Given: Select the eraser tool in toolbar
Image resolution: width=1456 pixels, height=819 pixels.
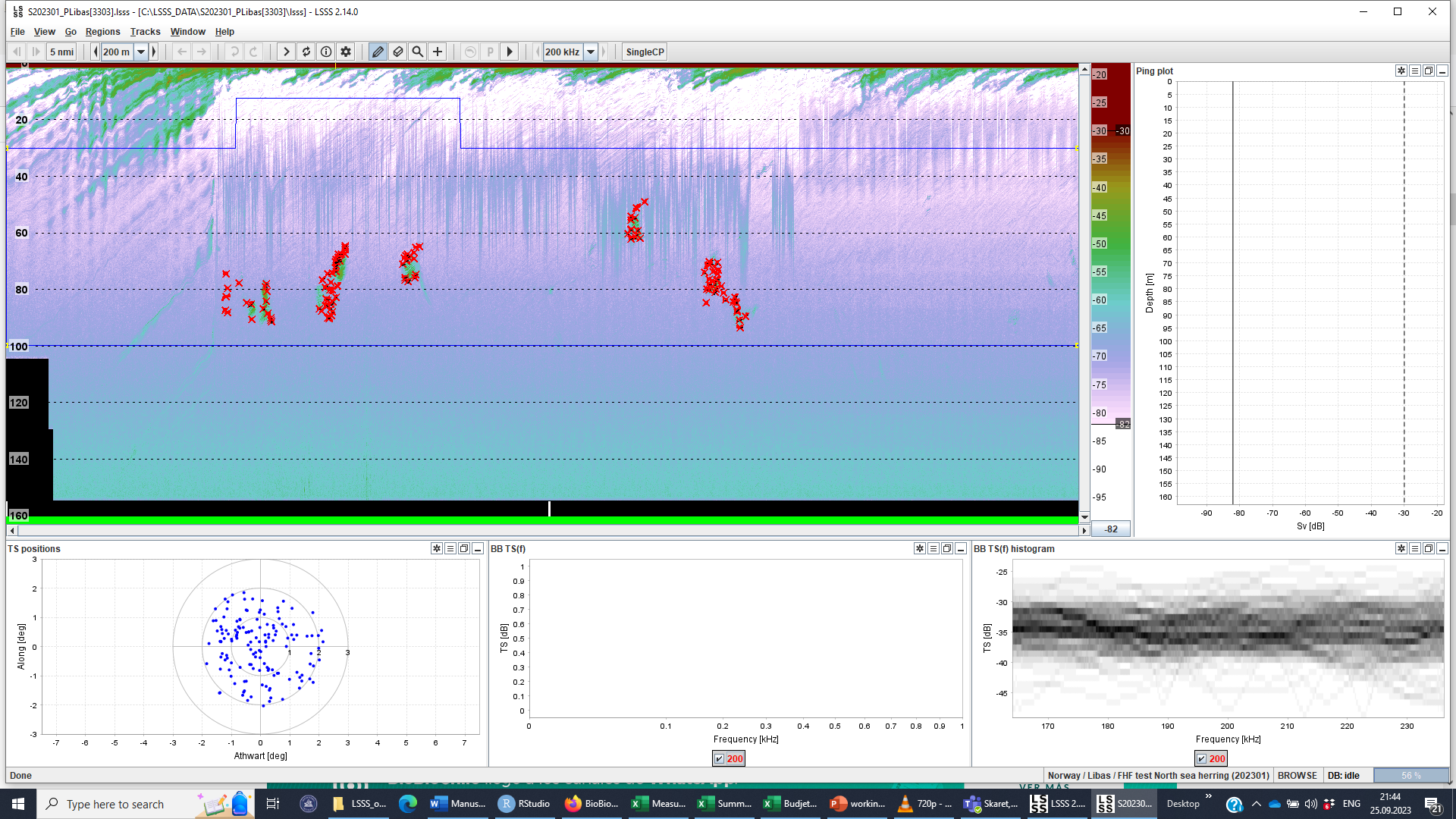Looking at the screenshot, I should point(397,52).
